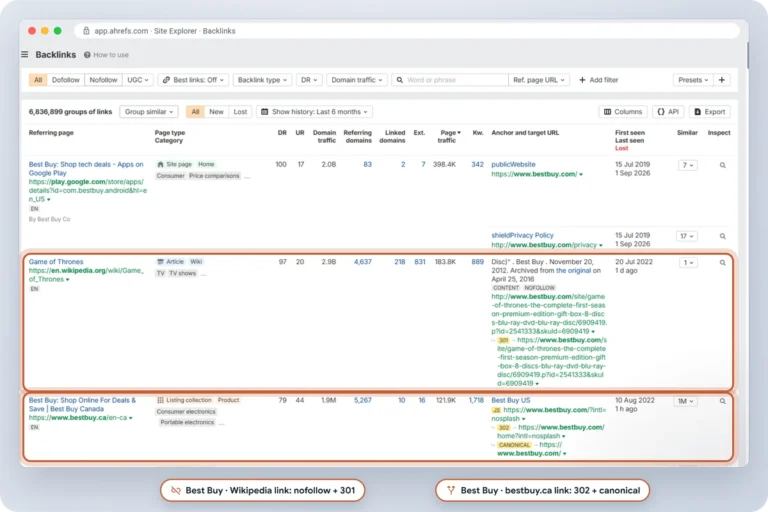768x512 pixels.
Task: Expand similar links count 1 for Wikipedia
Action: pos(688,263)
